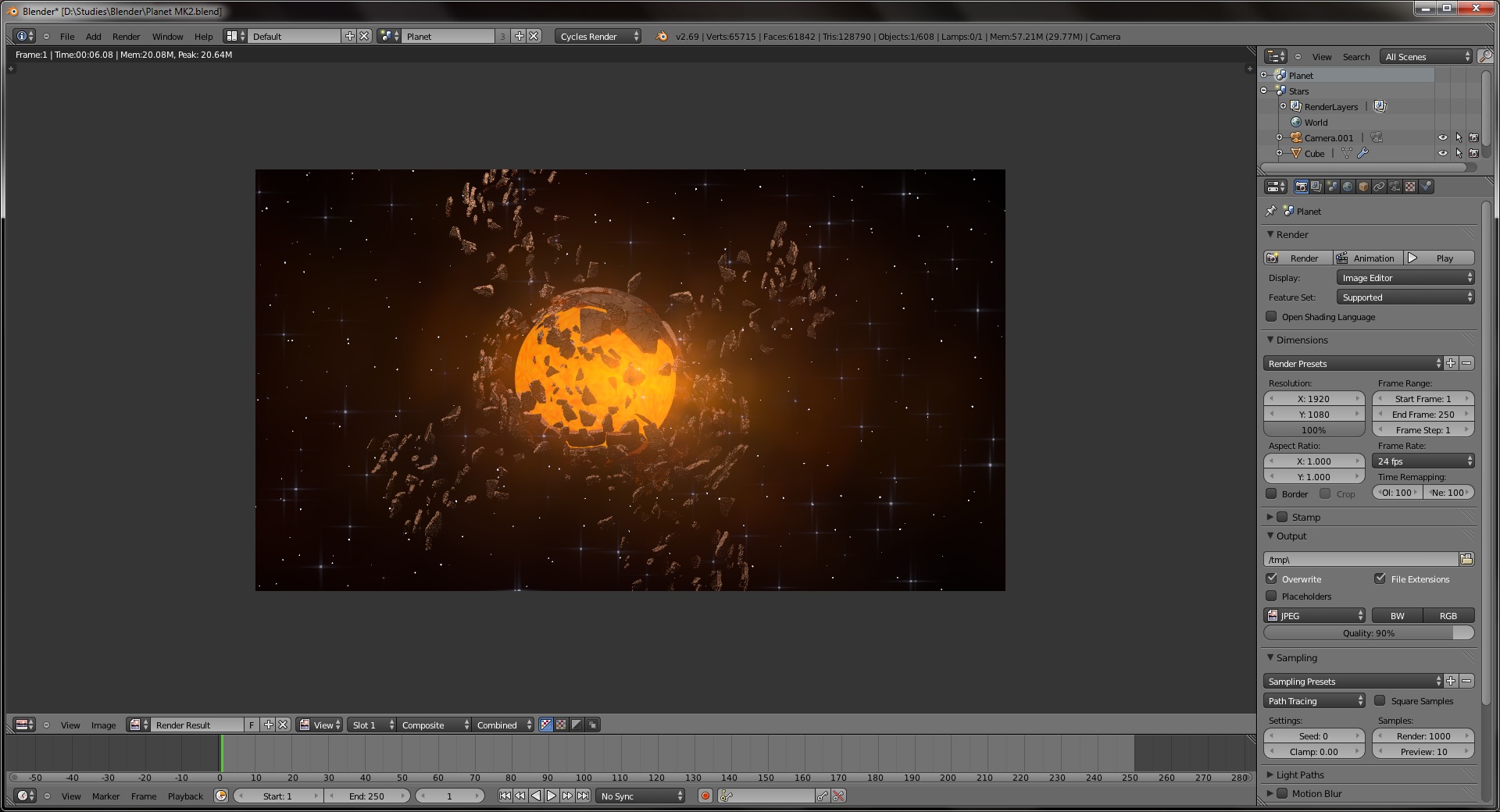Click the output path folder browse icon

tap(1466, 559)
